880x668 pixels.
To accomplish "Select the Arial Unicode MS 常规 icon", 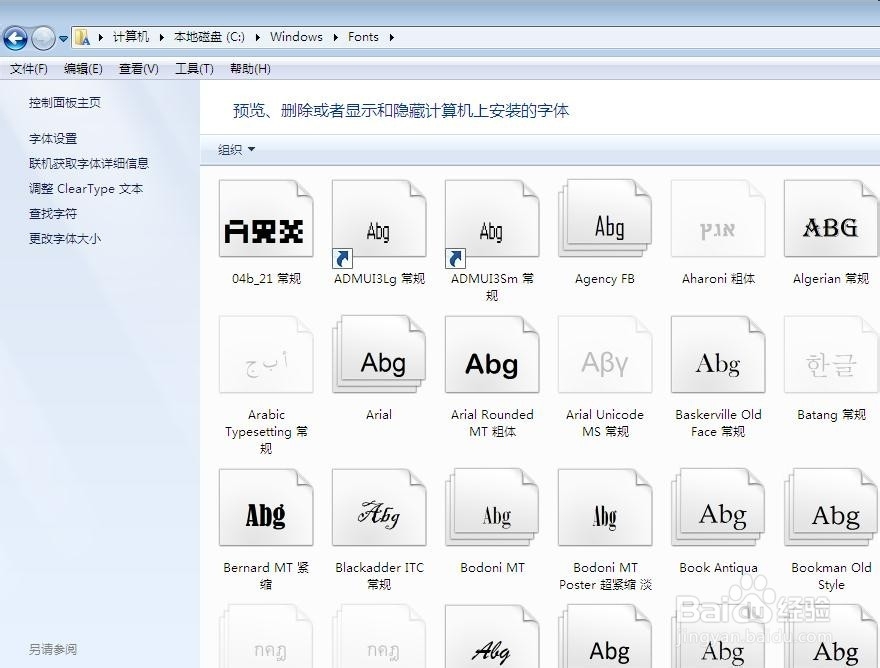I will (605, 355).
